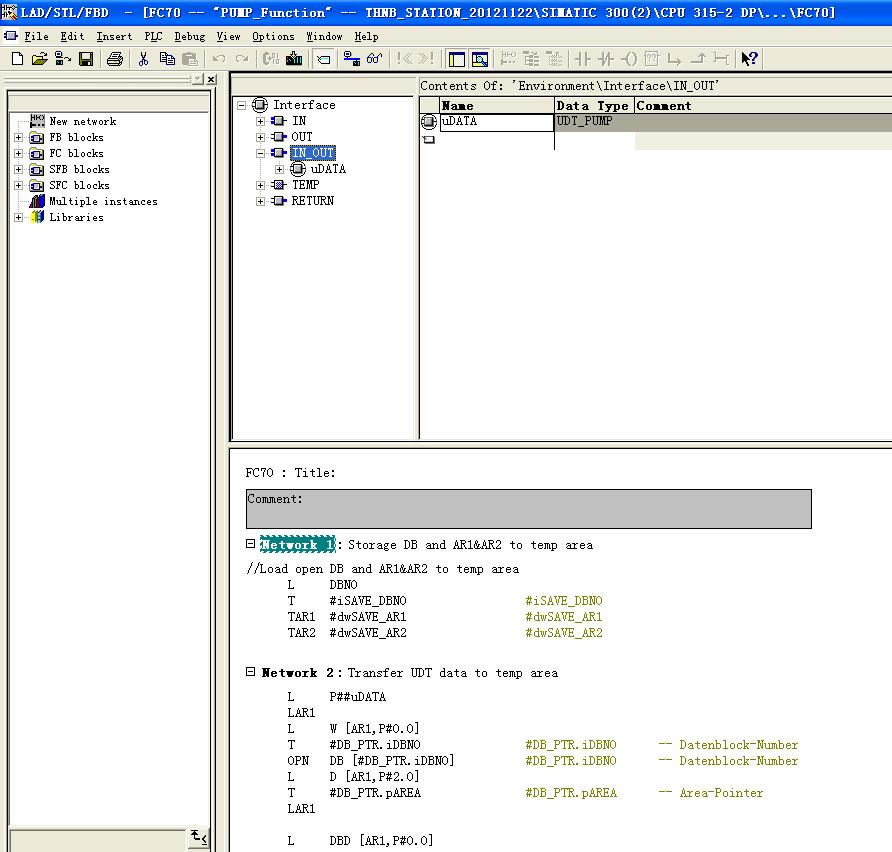Expand the FC blocks tree node
892x852 pixels.
19,154
